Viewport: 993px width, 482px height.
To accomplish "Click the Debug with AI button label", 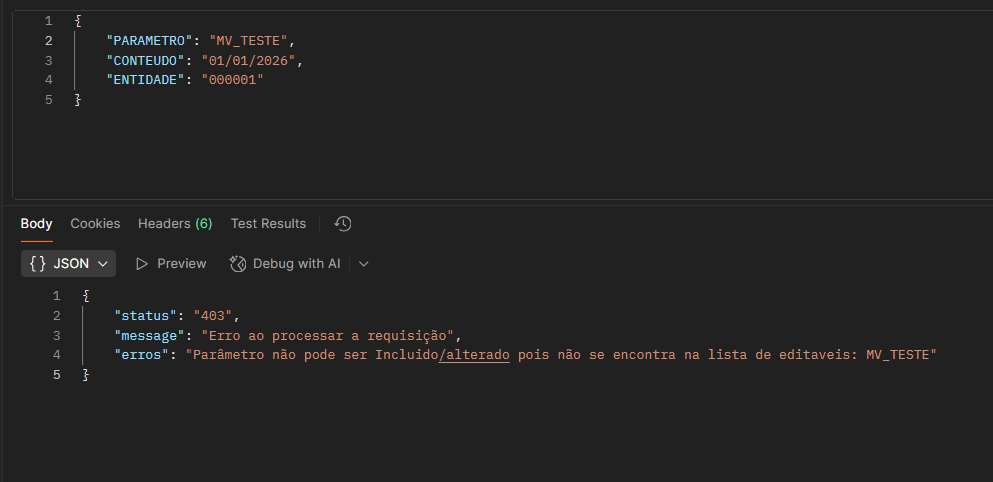I will coord(296,264).
